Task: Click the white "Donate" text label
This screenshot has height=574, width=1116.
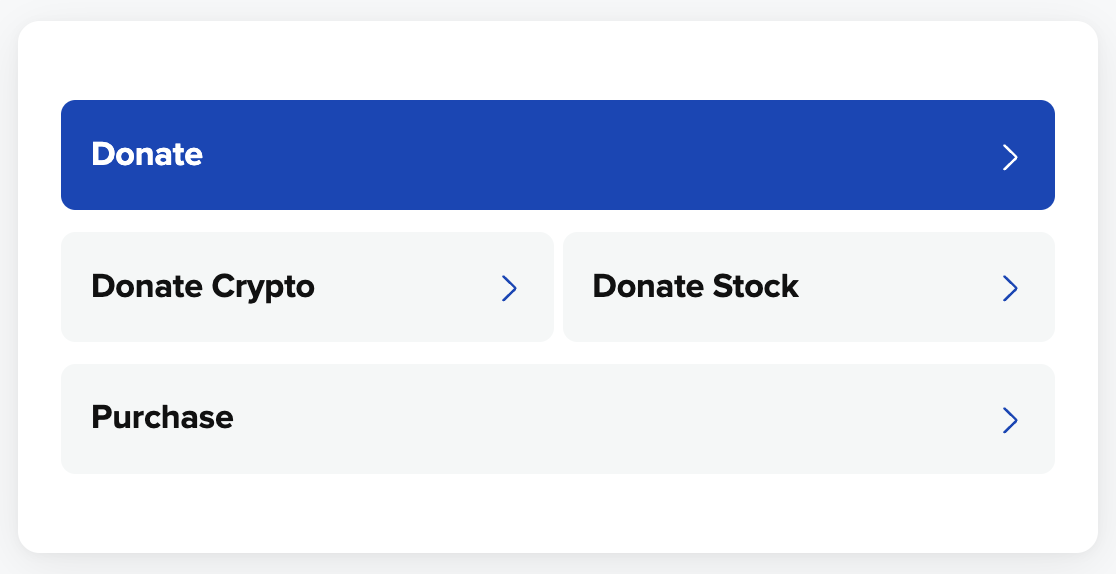Action: coord(147,155)
